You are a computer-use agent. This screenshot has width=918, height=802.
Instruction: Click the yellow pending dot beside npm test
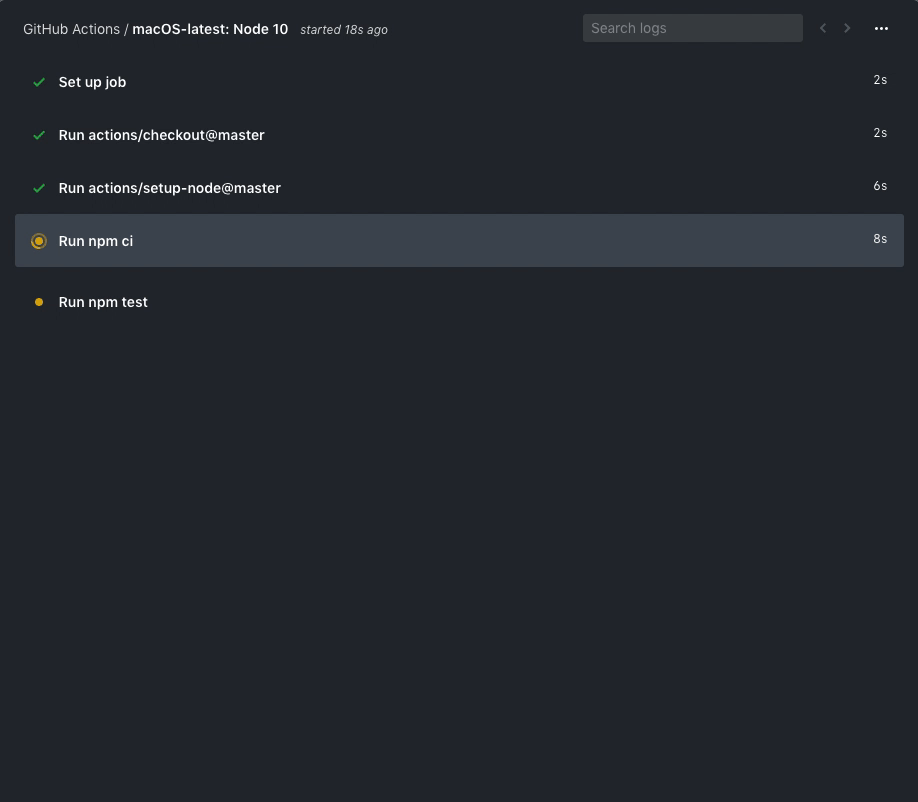coord(39,302)
